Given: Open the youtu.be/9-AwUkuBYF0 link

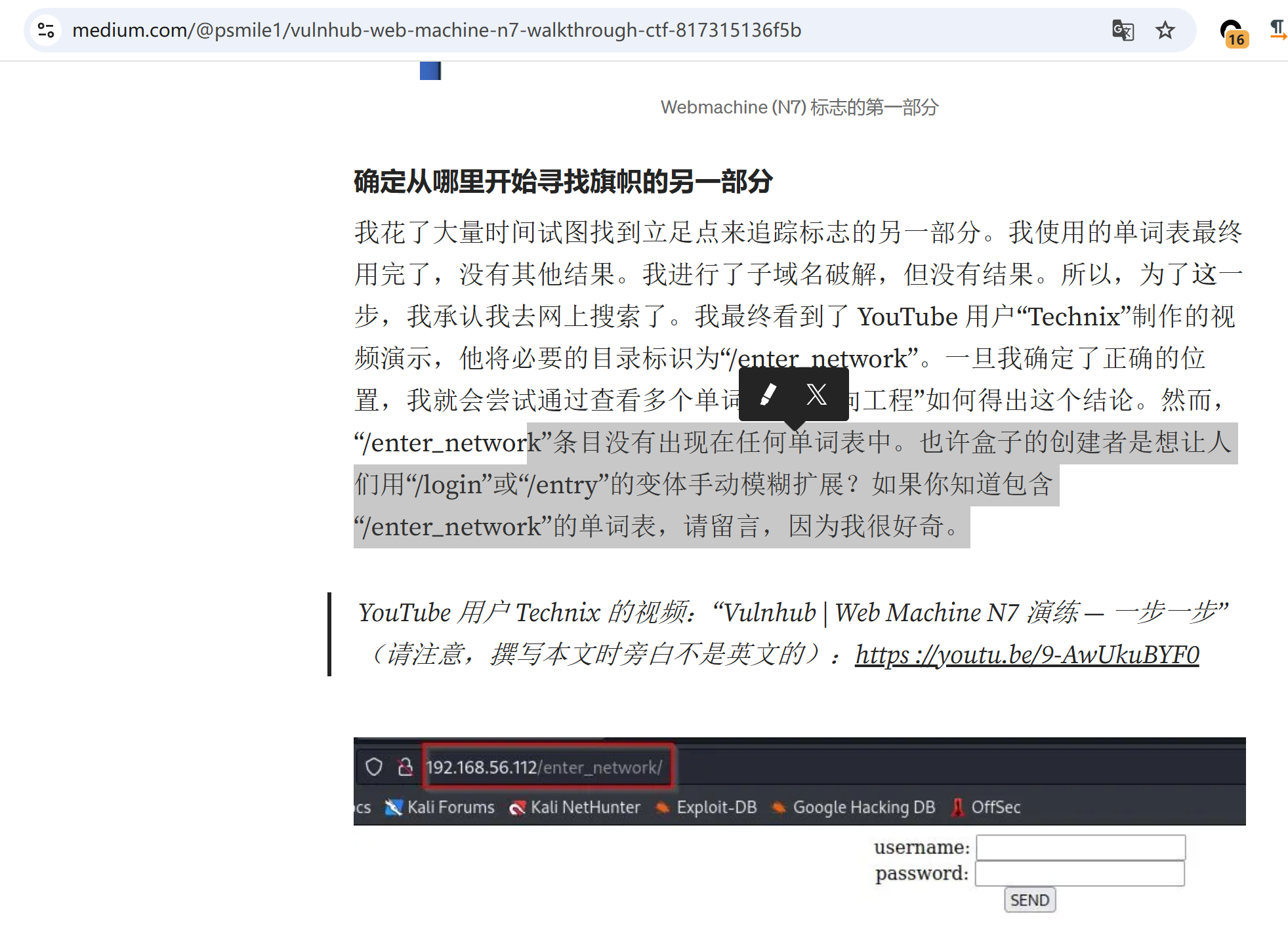Looking at the screenshot, I should pyautogui.click(x=1027, y=655).
